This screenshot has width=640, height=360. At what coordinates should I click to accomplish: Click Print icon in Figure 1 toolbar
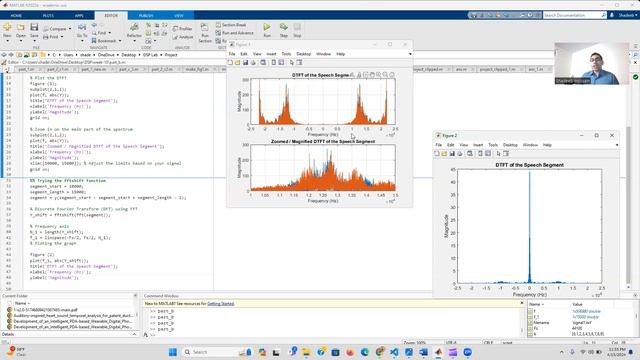pos(253,62)
